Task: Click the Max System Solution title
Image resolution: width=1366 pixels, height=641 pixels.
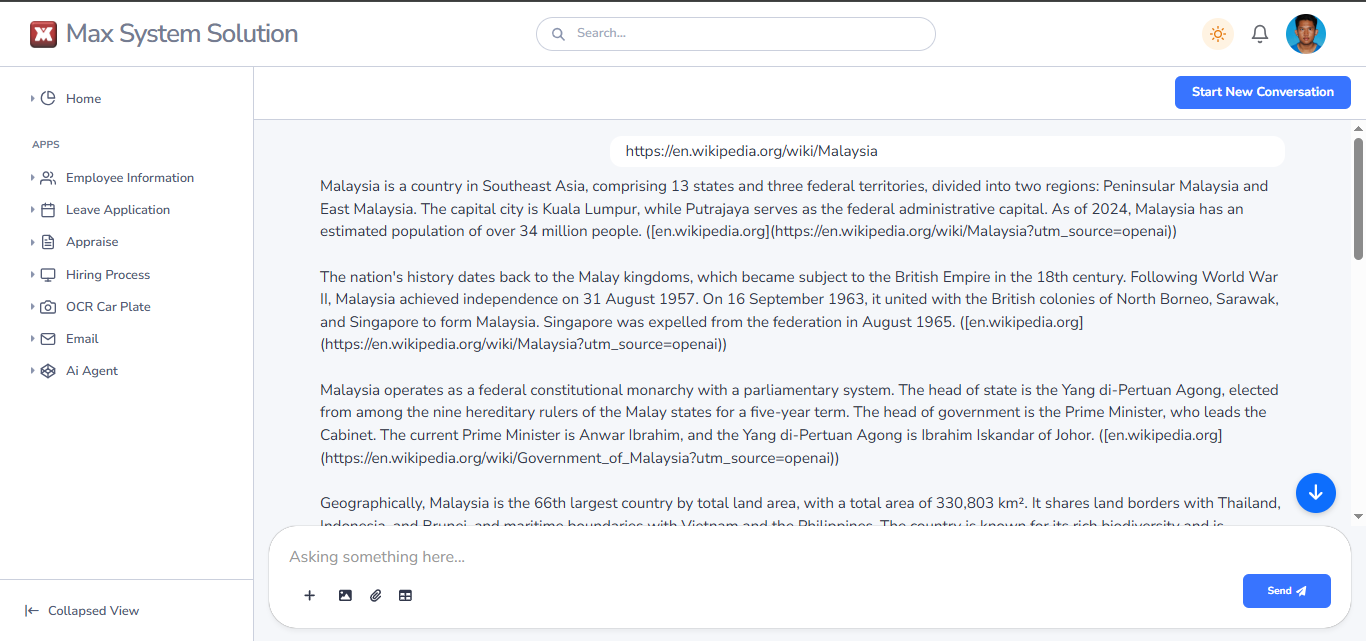Action: 182,34
